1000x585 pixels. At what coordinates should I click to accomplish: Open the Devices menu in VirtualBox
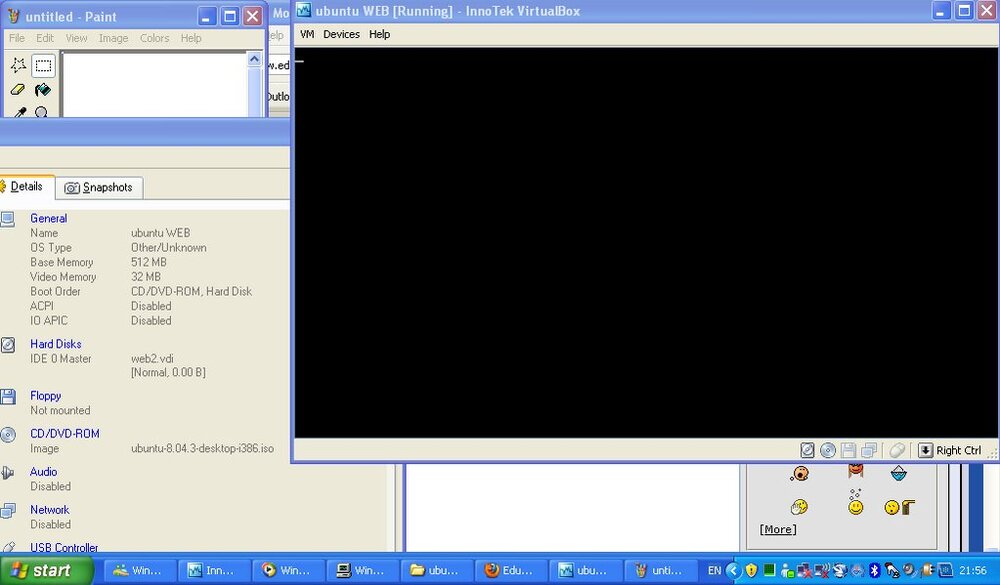pyautogui.click(x=341, y=34)
